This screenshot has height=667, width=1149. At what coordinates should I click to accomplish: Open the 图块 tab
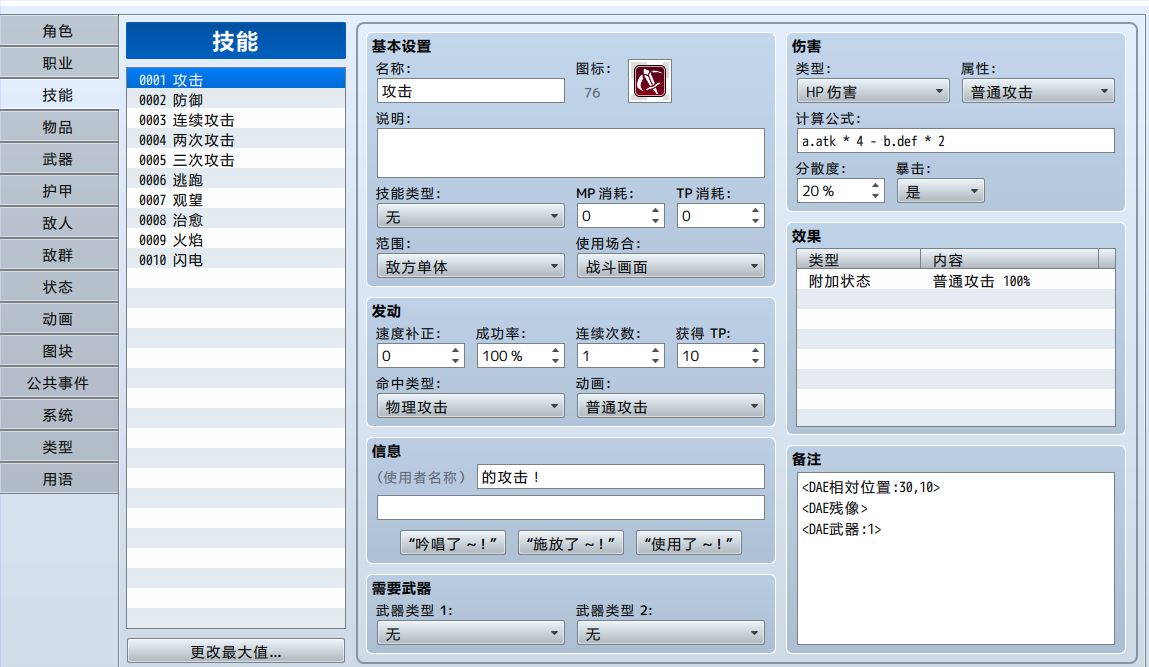coord(59,351)
